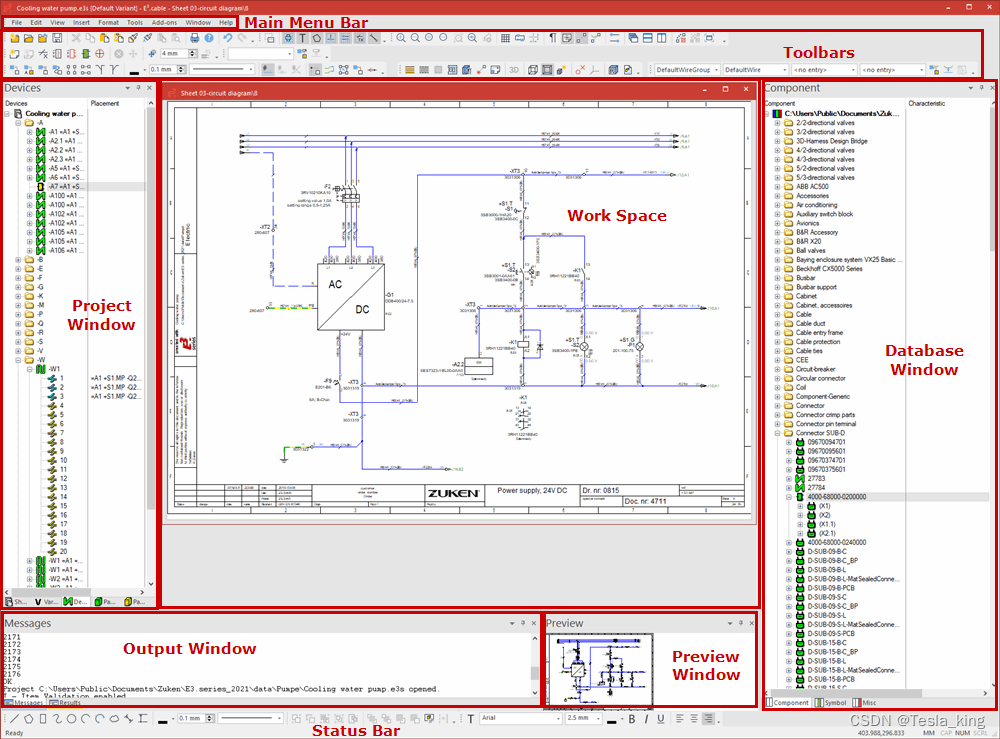Open the Print icon in the toolbar
The width and height of the screenshot is (1000, 739).
pos(195,37)
